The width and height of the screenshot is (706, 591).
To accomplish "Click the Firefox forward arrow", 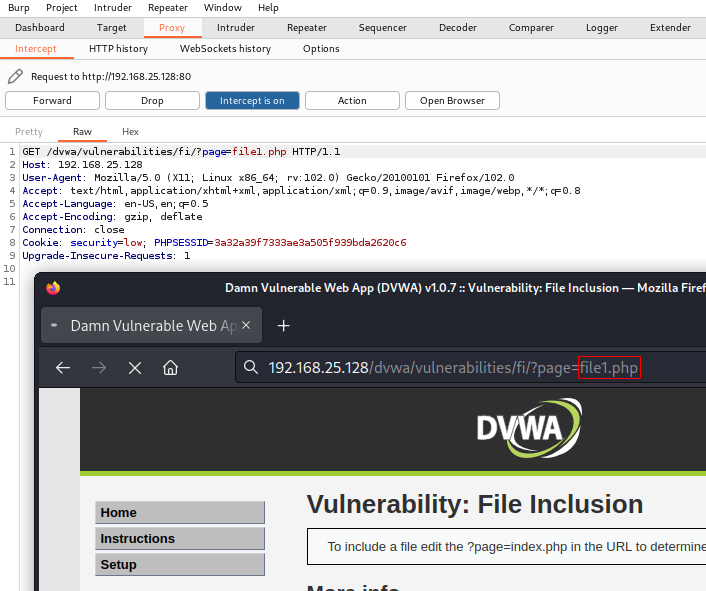I will pyautogui.click(x=99, y=368).
